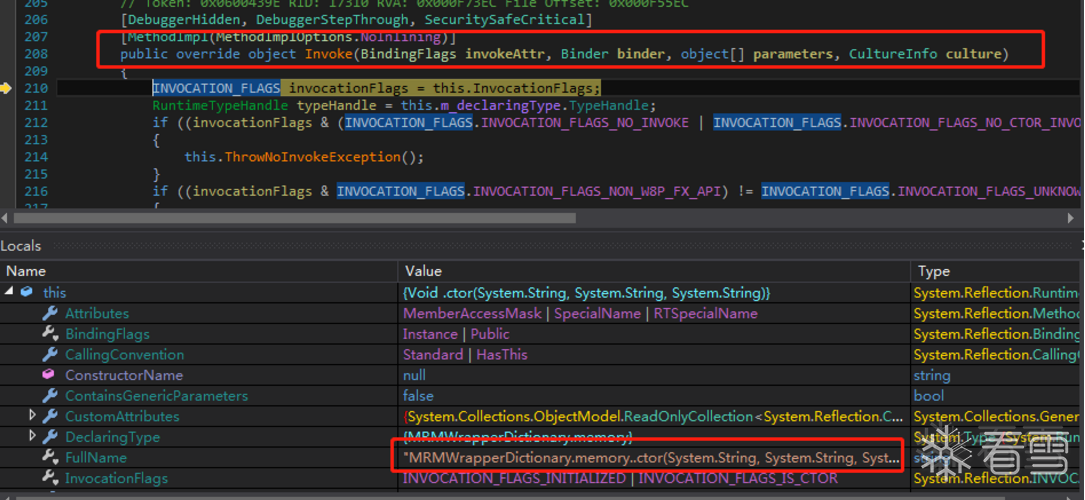1085x500 pixels.
Task: Select the ContainsGenericParameters property name
Action: (x=156, y=396)
